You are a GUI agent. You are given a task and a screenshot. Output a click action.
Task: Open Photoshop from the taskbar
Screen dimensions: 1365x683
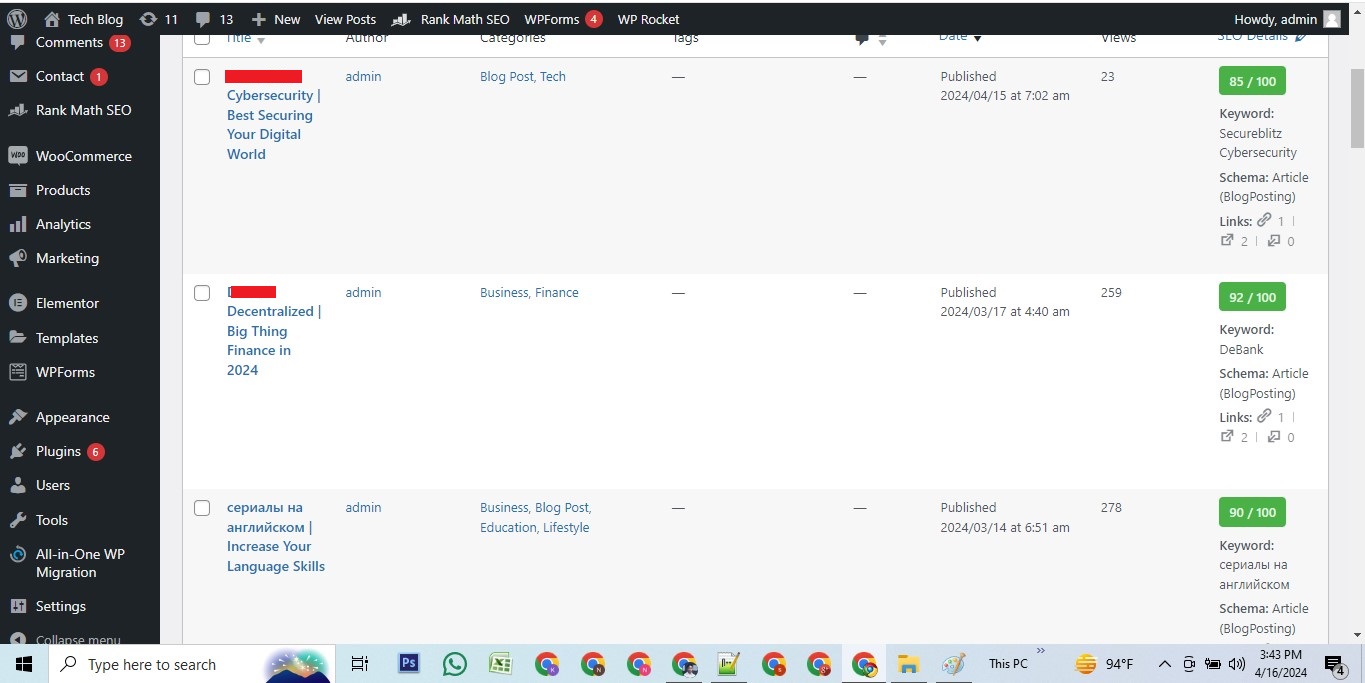pos(408,663)
